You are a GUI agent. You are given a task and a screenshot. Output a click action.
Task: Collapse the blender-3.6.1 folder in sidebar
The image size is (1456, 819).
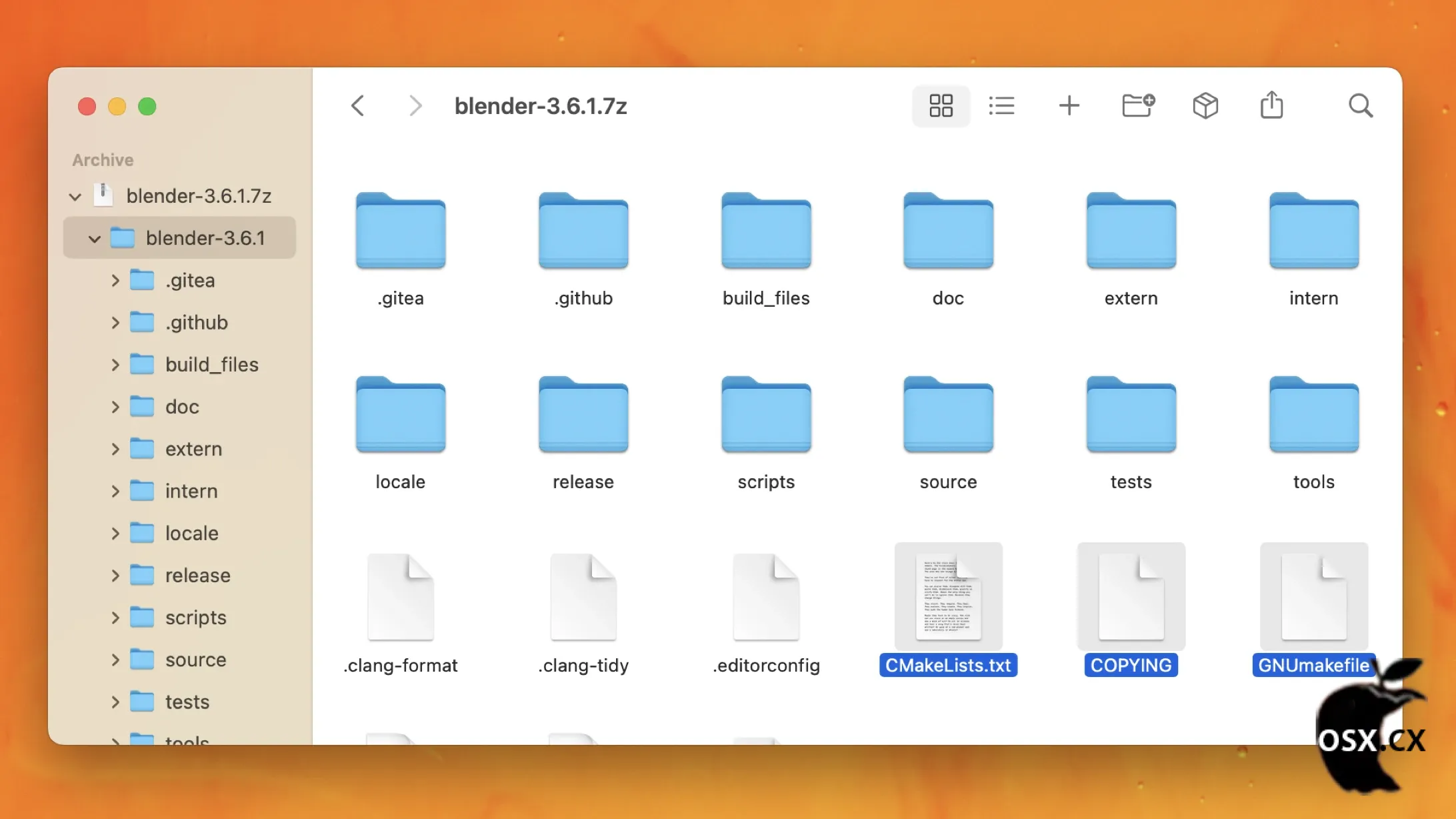pyautogui.click(x=95, y=239)
